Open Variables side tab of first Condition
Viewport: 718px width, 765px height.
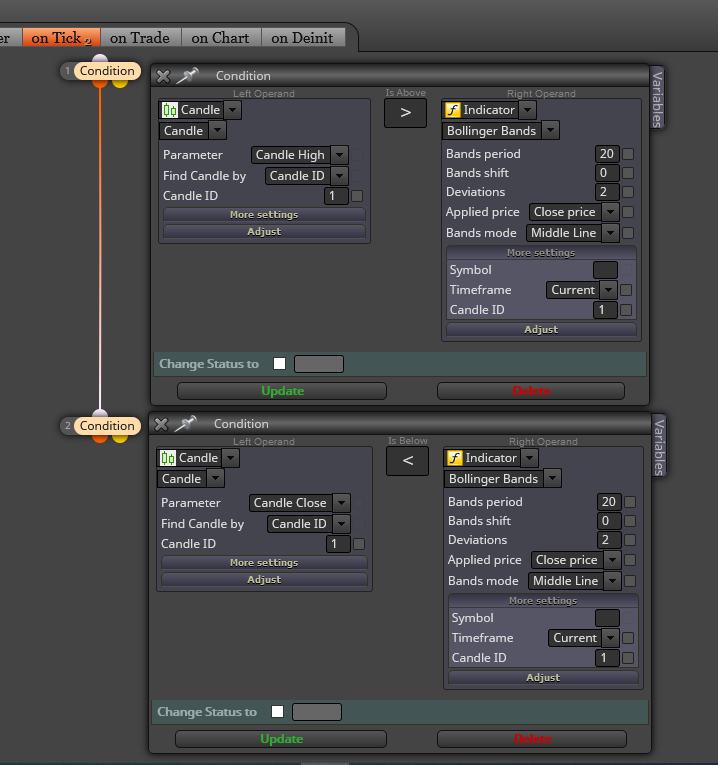point(657,98)
